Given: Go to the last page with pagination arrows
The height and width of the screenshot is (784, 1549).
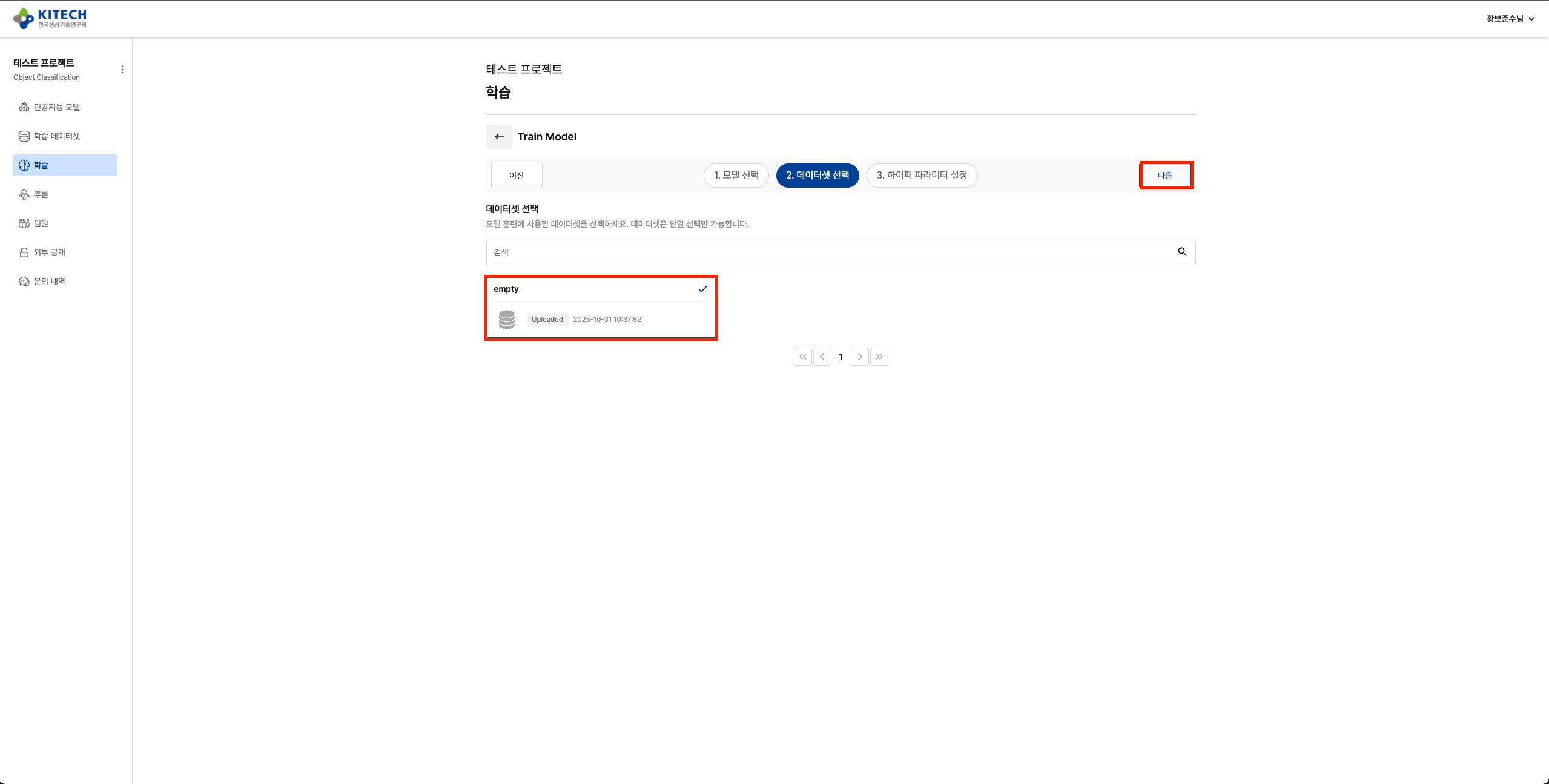Looking at the screenshot, I should 879,357.
